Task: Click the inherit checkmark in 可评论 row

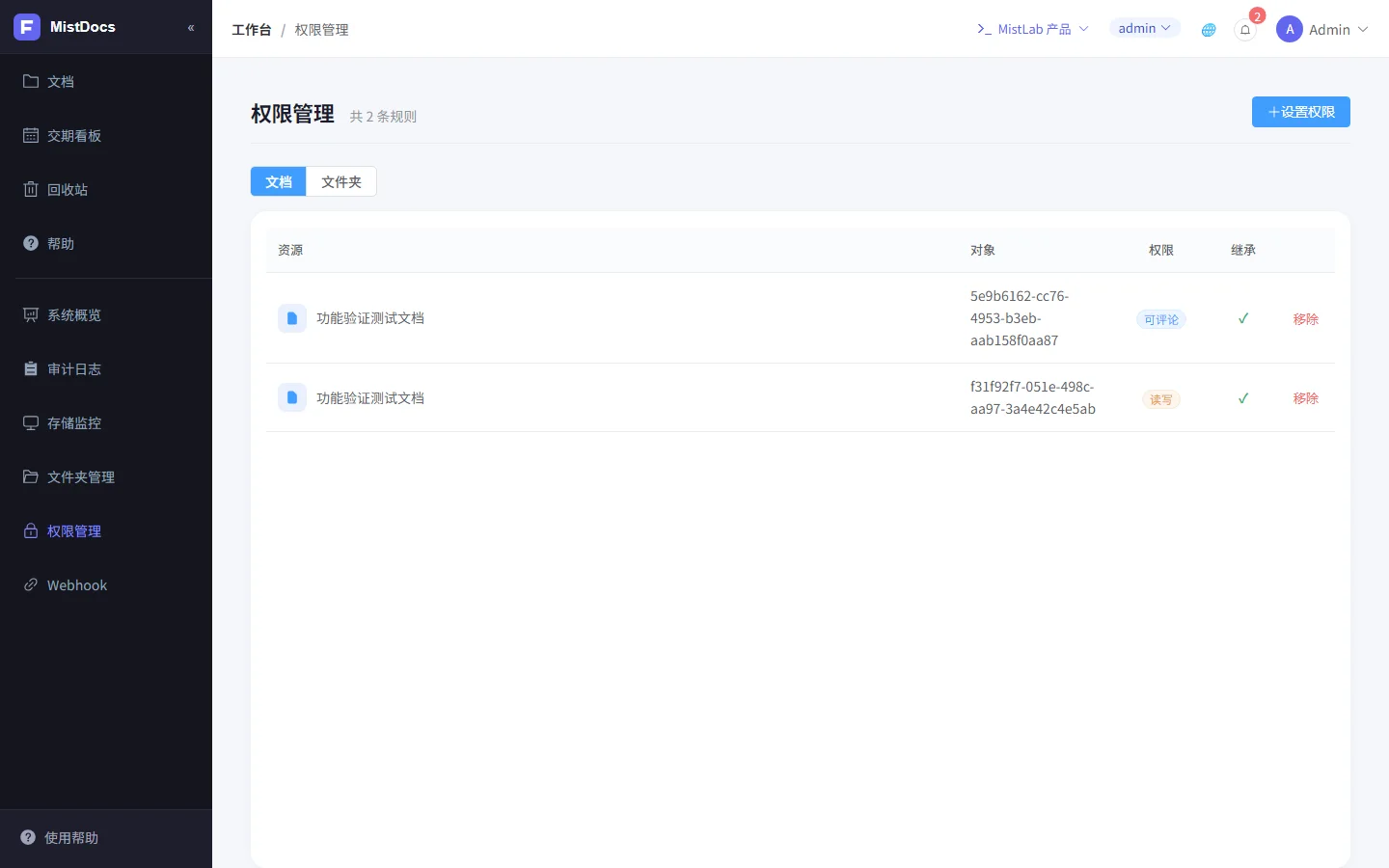Action: [x=1243, y=318]
